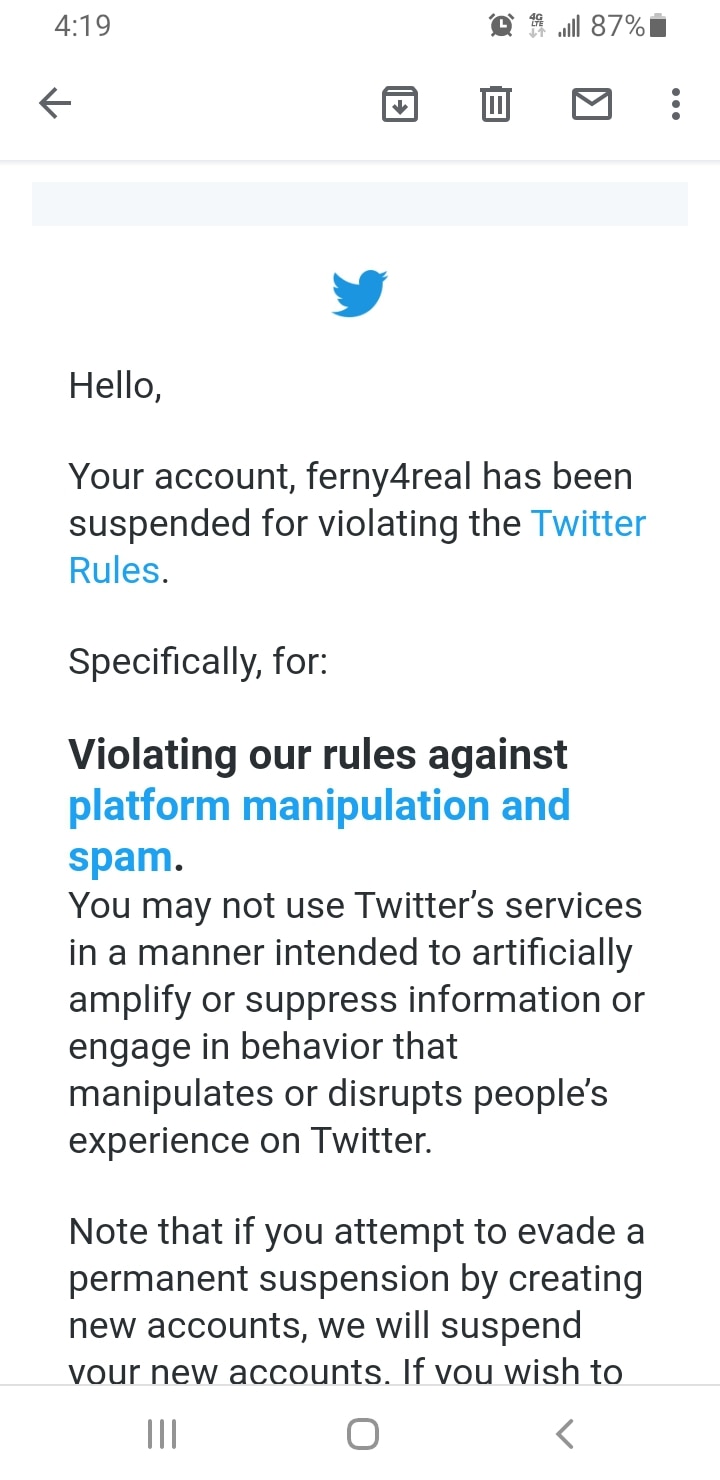Tap the back arrow to leave email
720x1480 pixels.
pyautogui.click(x=55, y=103)
